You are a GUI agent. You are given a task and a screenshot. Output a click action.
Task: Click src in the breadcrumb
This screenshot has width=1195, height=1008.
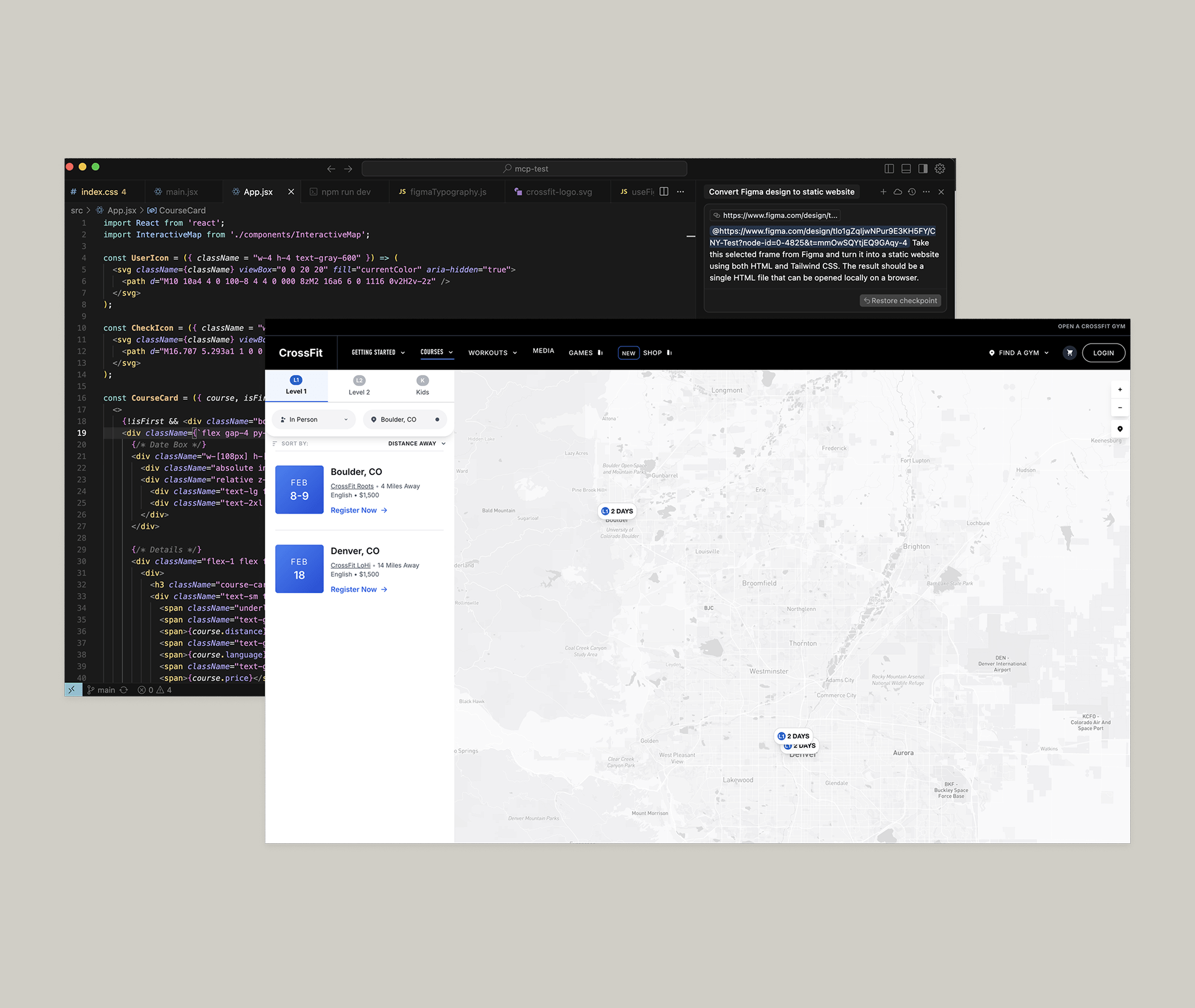[x=77, y=211]
